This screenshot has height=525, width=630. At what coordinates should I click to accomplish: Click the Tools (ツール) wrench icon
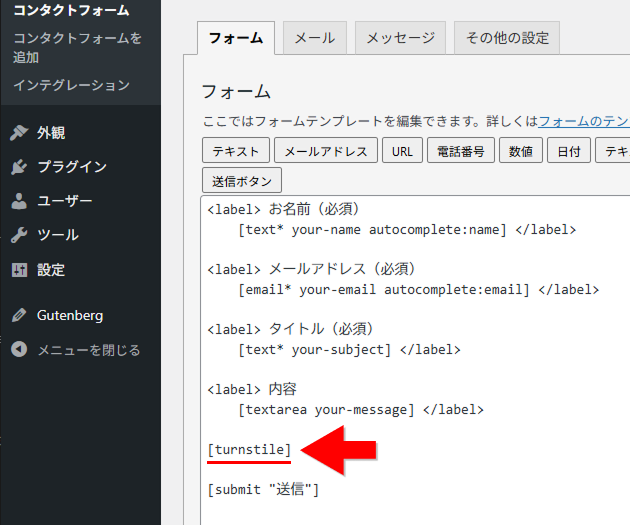[19, 235]
